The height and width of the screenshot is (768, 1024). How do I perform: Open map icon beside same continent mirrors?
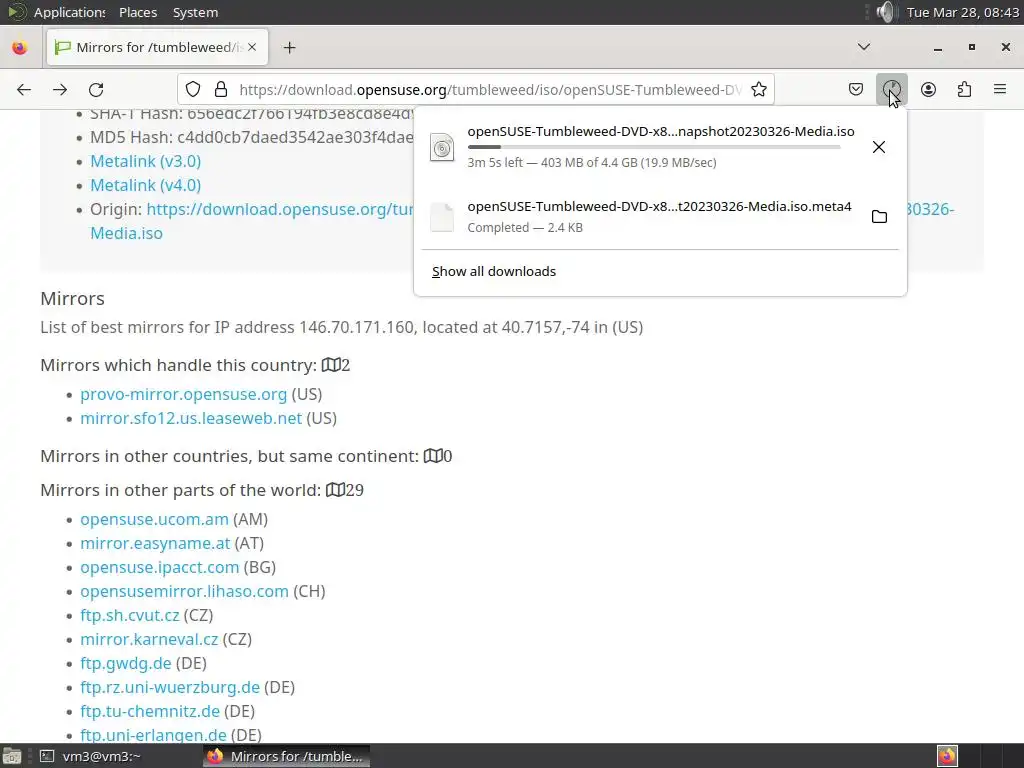[x=433, y=456]
